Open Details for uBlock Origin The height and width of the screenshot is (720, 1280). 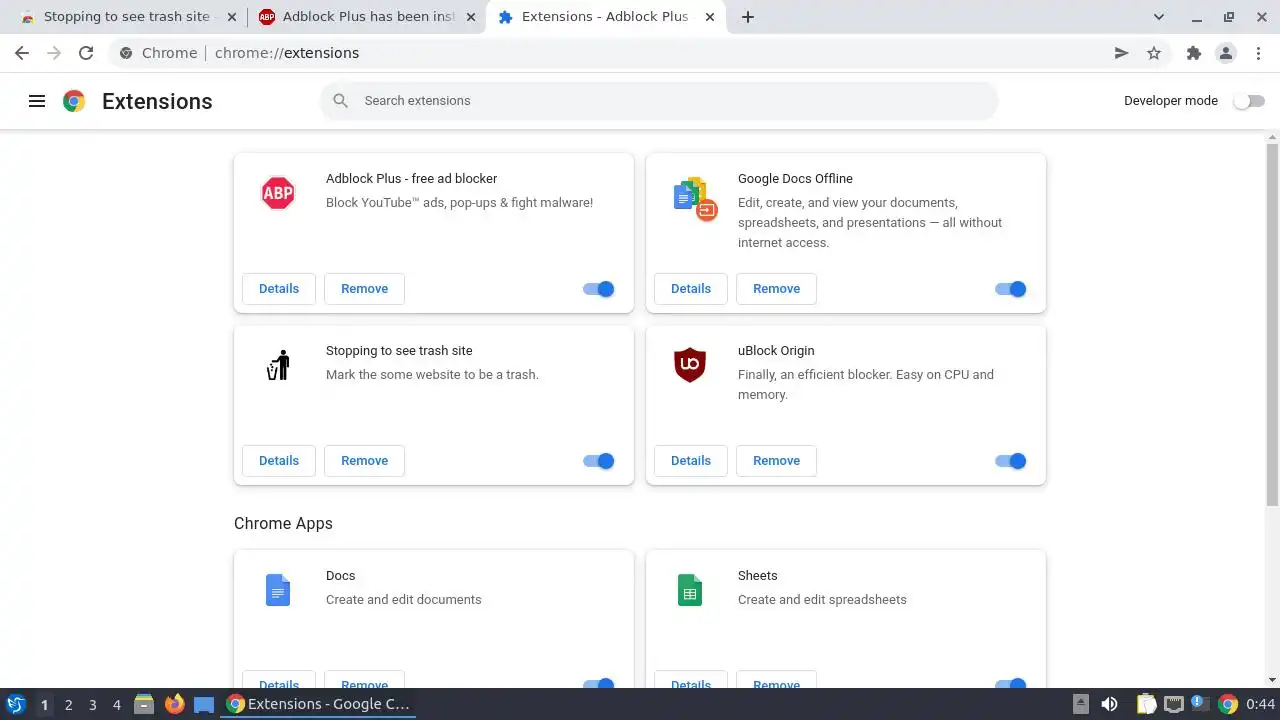click(x=691, y=461)
